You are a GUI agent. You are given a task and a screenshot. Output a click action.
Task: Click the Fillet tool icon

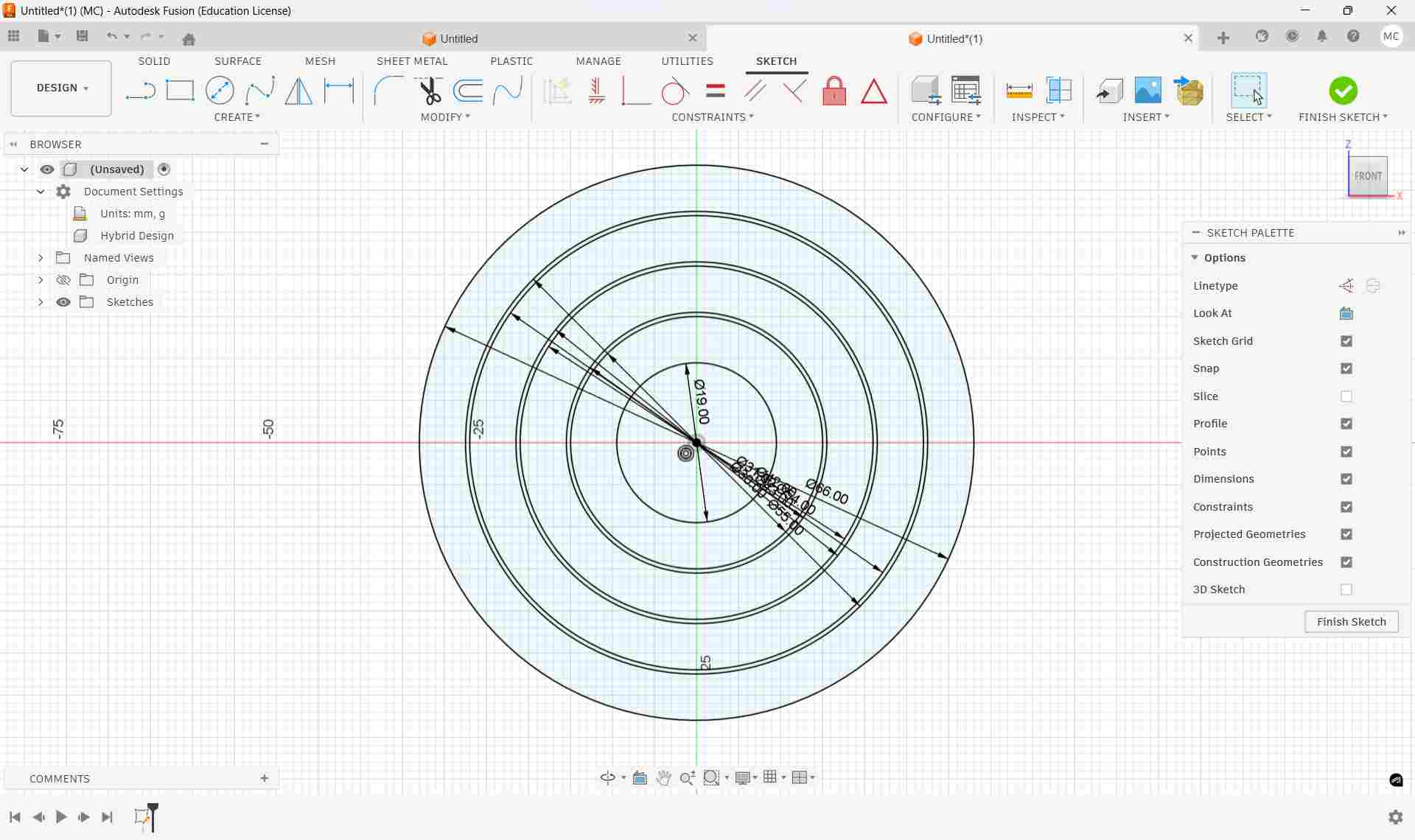pyautogui.click(x=388, y=91)
